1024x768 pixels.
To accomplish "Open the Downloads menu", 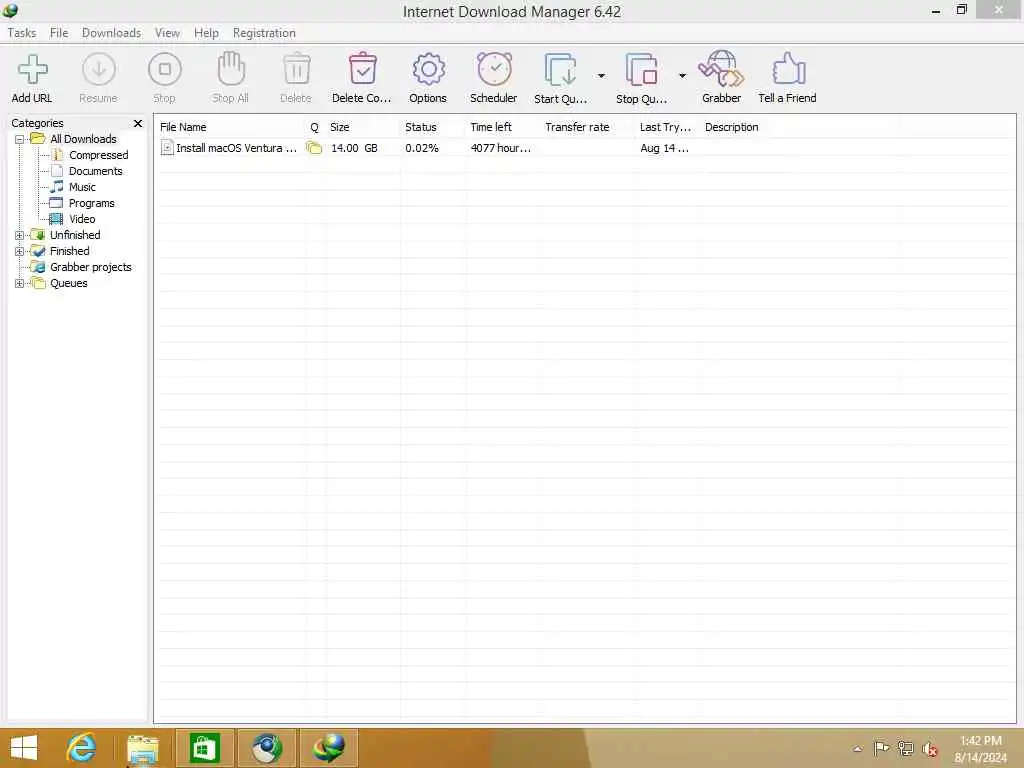I will [112, 33].
